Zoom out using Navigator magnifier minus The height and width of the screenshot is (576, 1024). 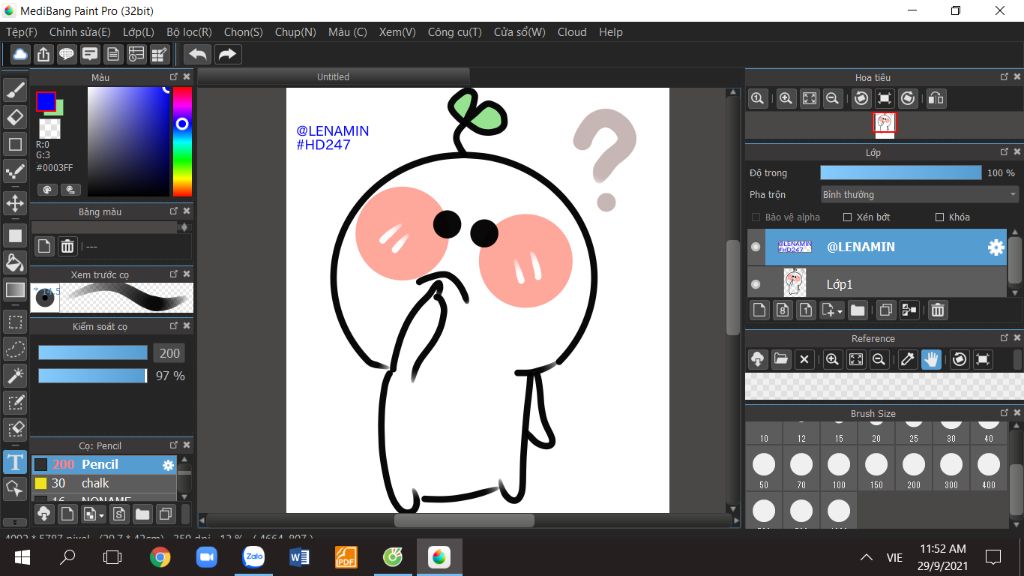coord(832,99)
